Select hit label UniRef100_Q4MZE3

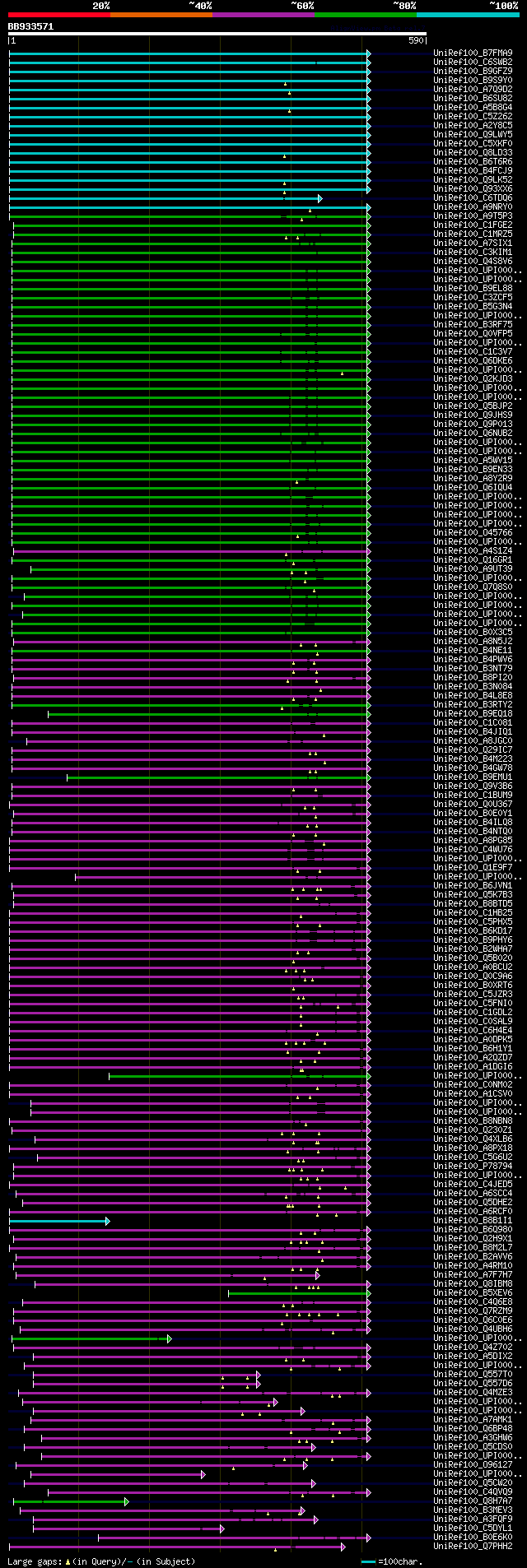tap(473, 1393)
